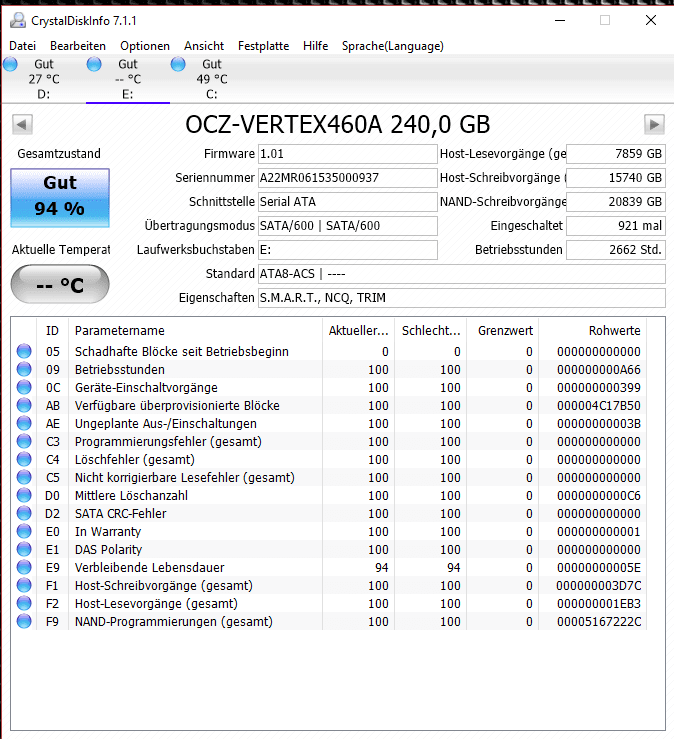Open the Datei menu
674x739 pixels.
tap(23, 46)
